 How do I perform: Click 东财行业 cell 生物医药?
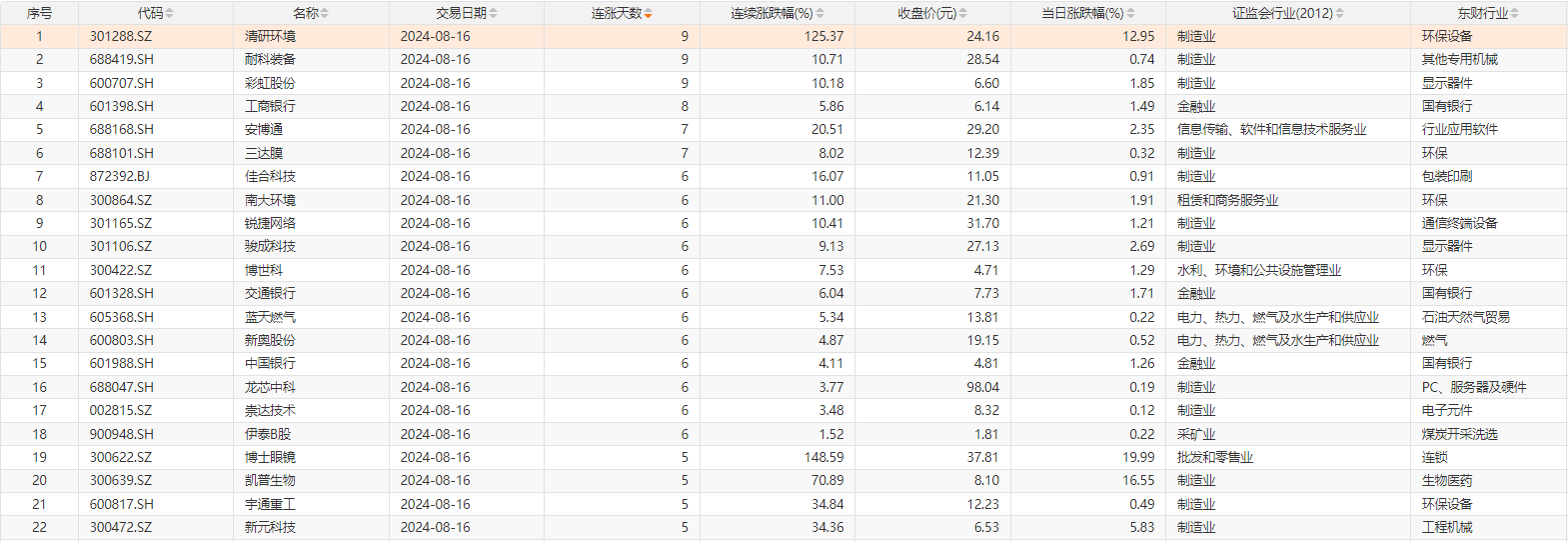[1447, 480]
